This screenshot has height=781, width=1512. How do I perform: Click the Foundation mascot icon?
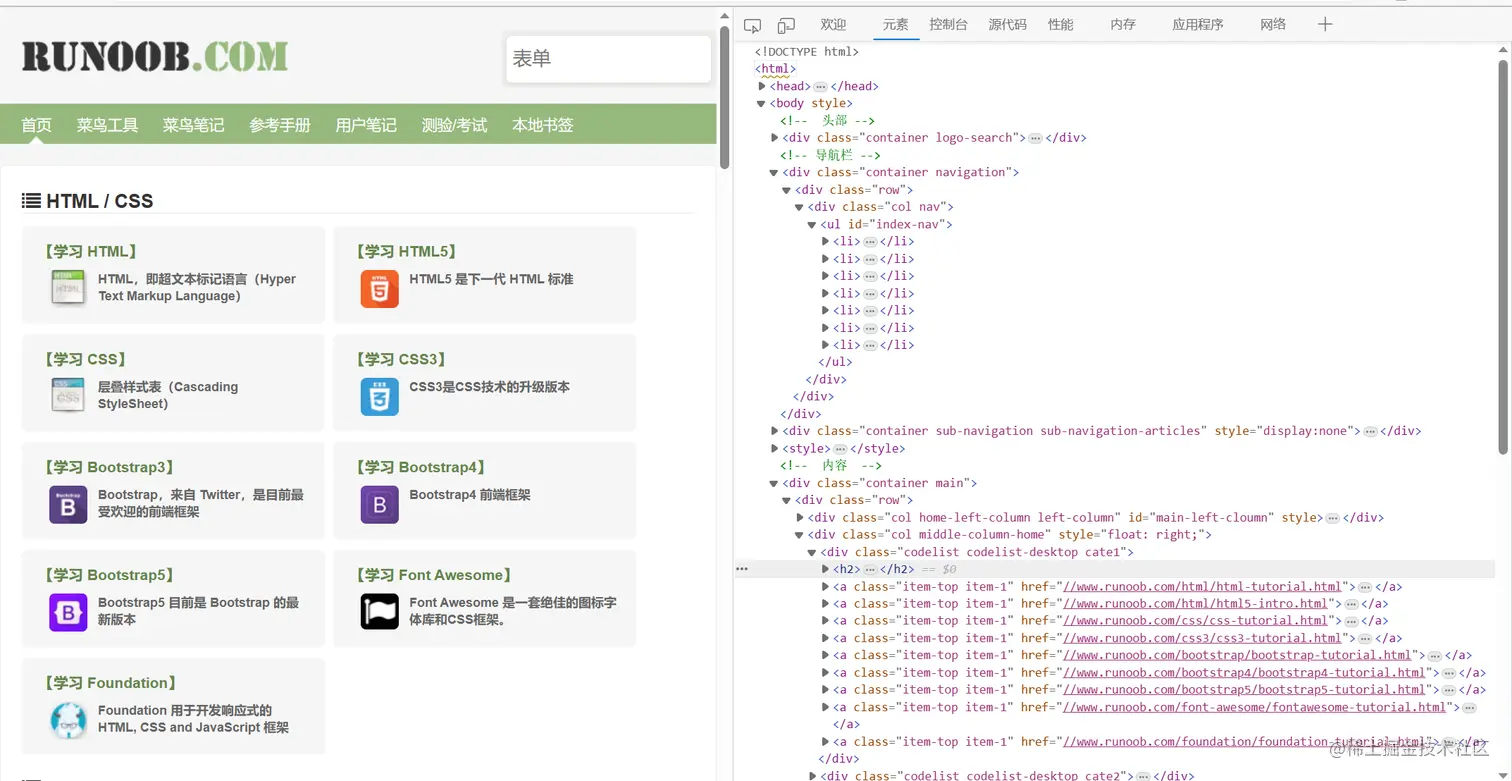[x=68, y=720]
